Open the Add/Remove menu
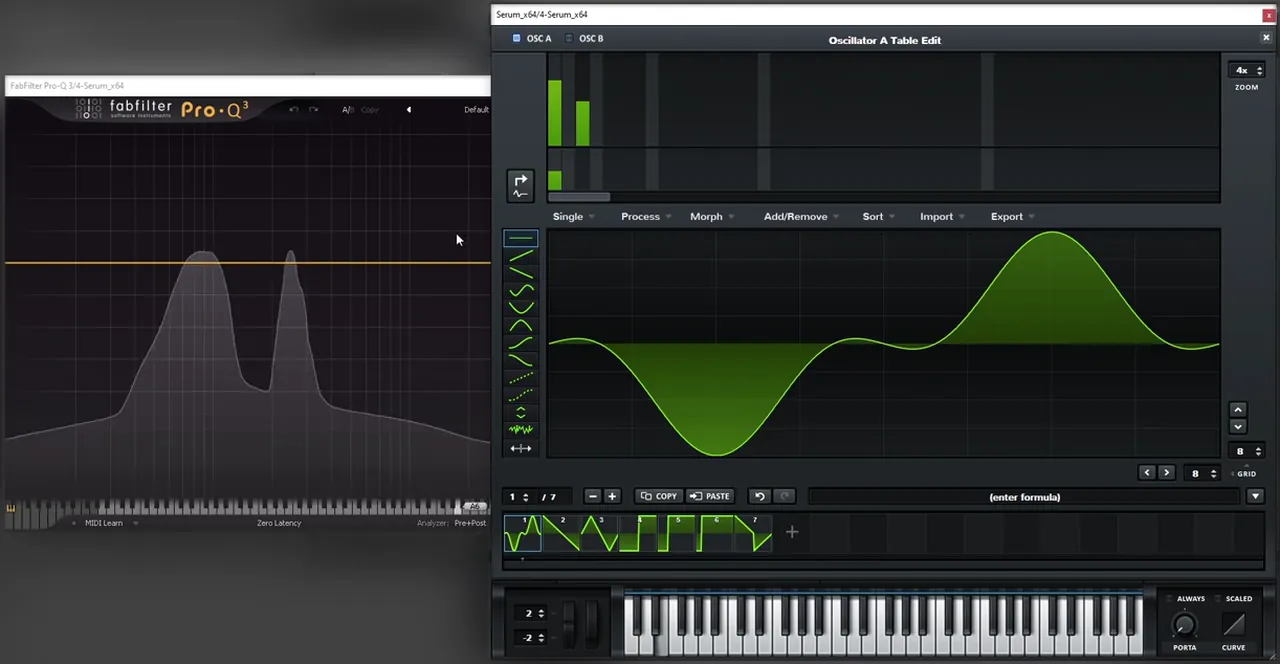This screenshot has height=664, width=1280. 801,216
